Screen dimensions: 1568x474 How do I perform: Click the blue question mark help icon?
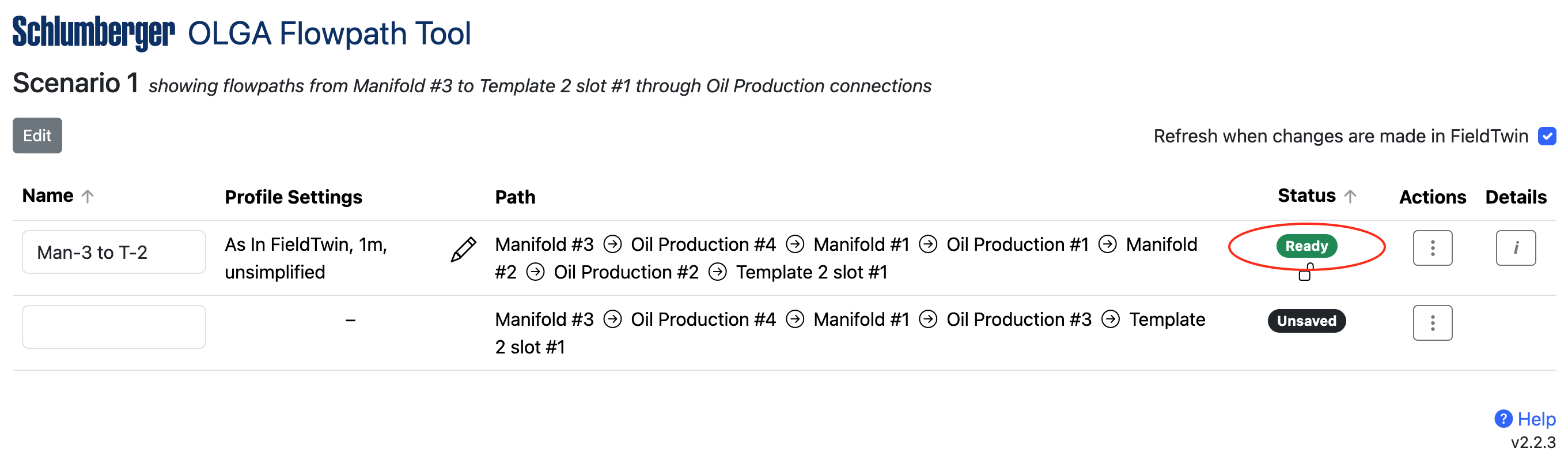(x=1503, y=419)
